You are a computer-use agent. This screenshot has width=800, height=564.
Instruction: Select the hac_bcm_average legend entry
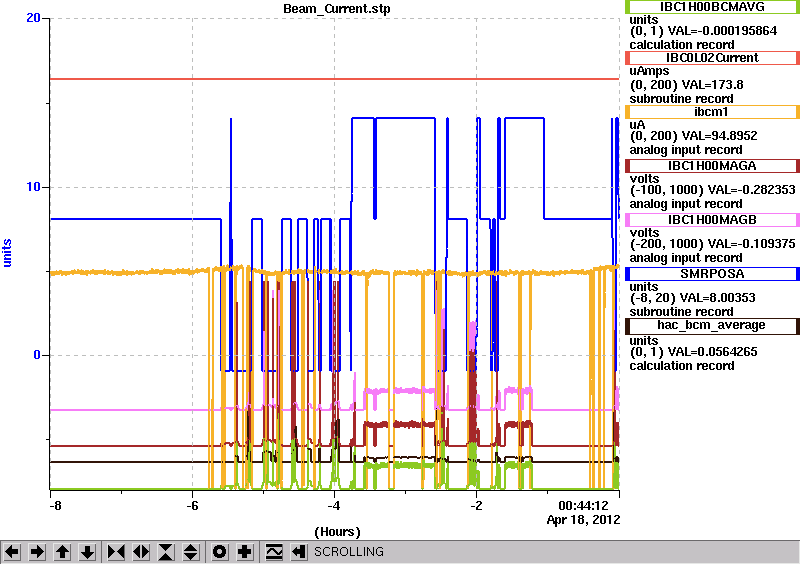712,325
